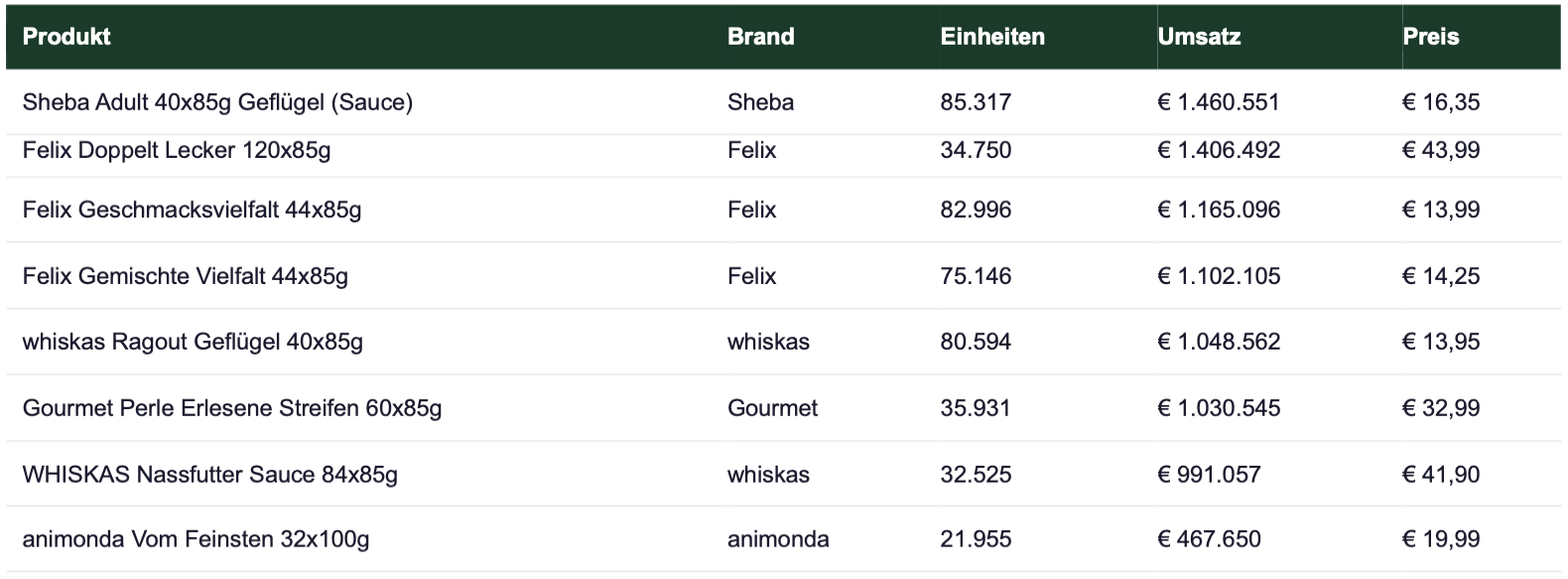Screen dimensions: 1568x579
Task: Click animonda Vom Feinsten 32x100g product
Action: [196, 540]
